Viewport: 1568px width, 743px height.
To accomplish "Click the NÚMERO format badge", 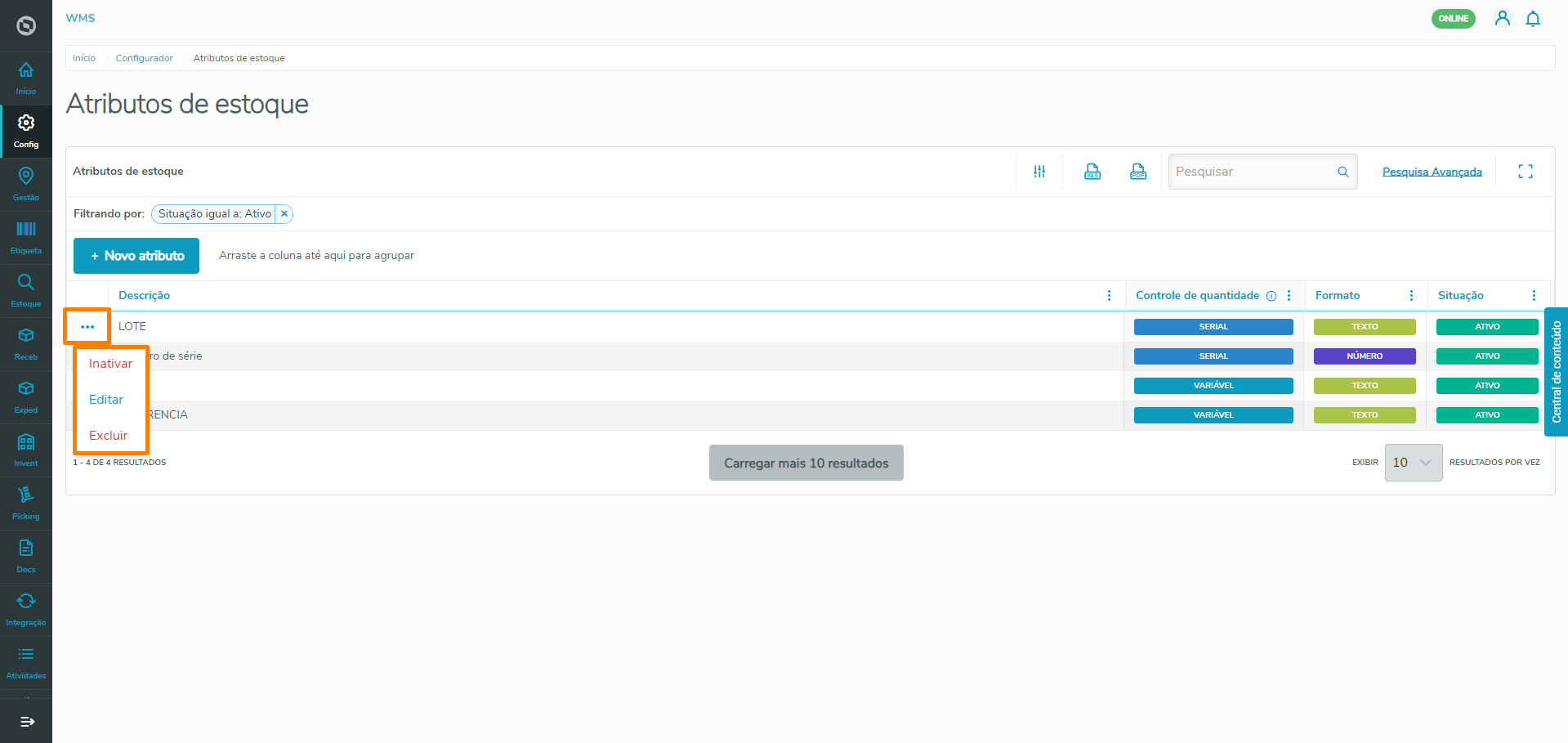I will [x=1365, y=356].
